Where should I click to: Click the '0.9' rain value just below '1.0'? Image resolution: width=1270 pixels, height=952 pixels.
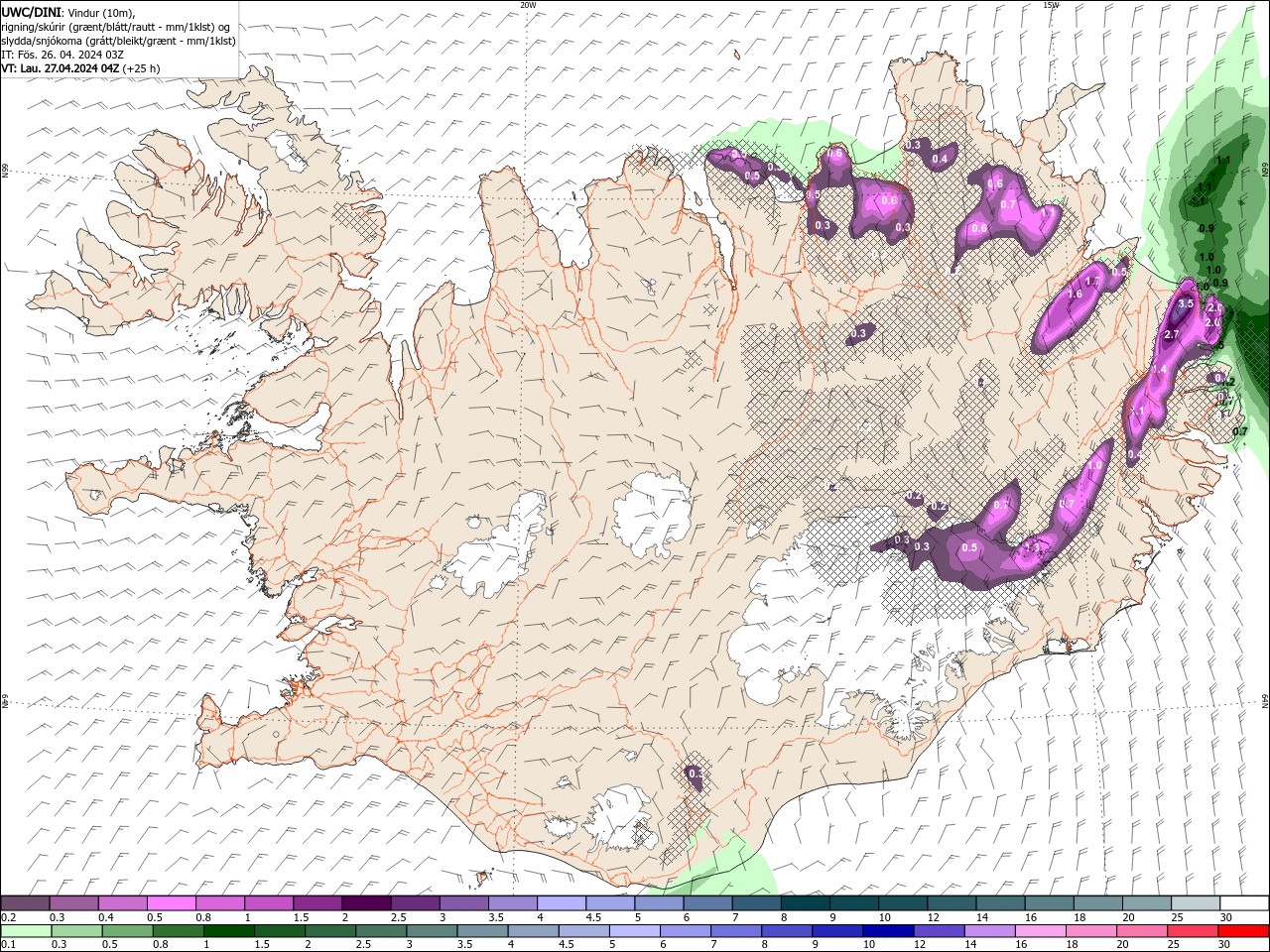coord(1220,284)
